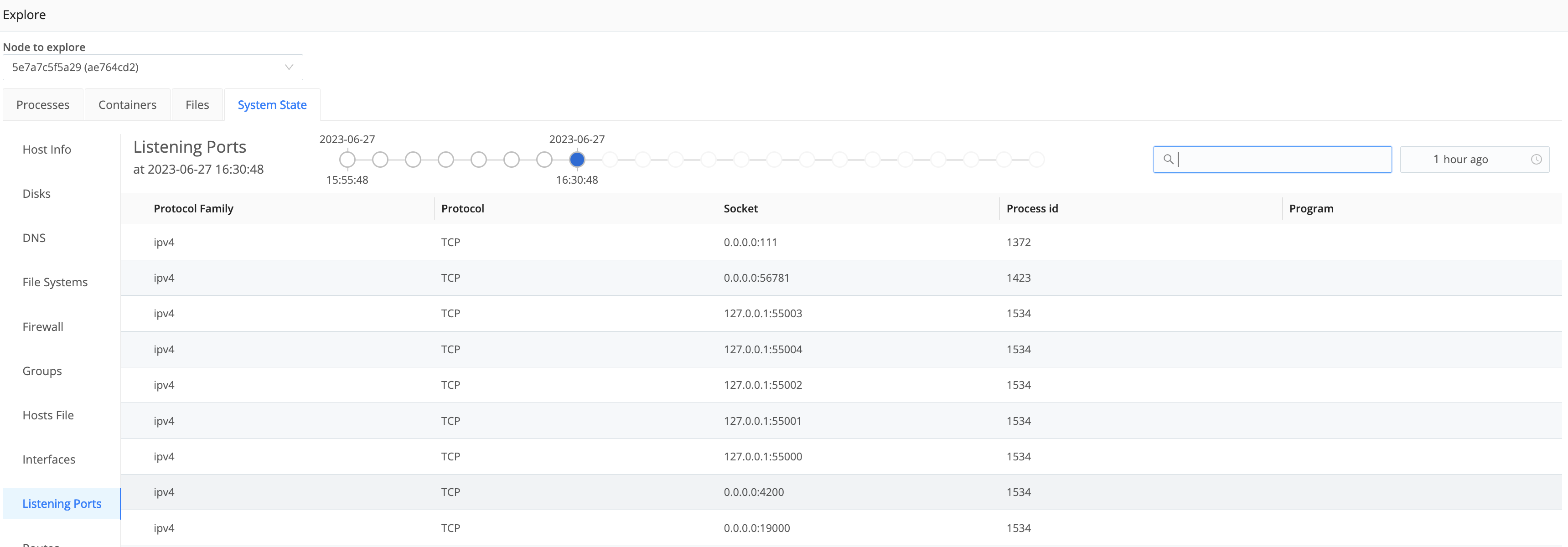
Task: Select DNS in the sidebar
Action: [33, 237]
